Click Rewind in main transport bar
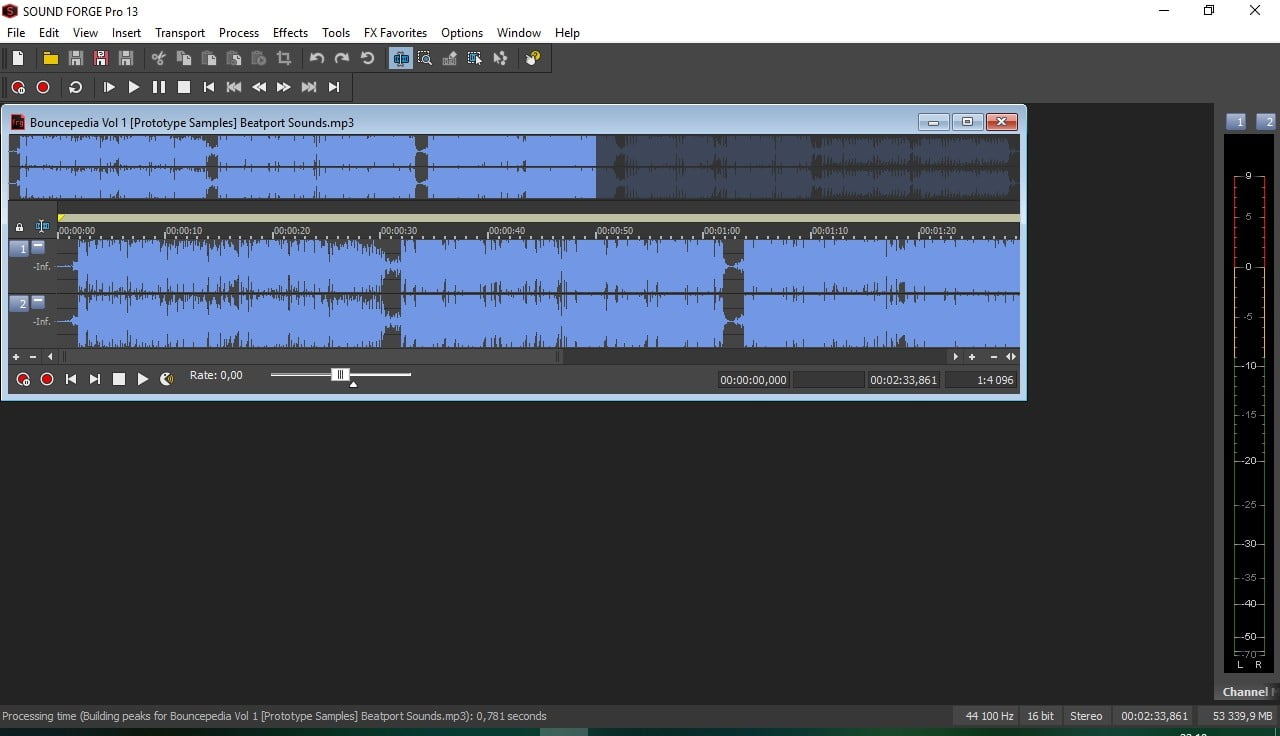The height and width of the screenshot is (736, 1280). (x=259, y=87)
